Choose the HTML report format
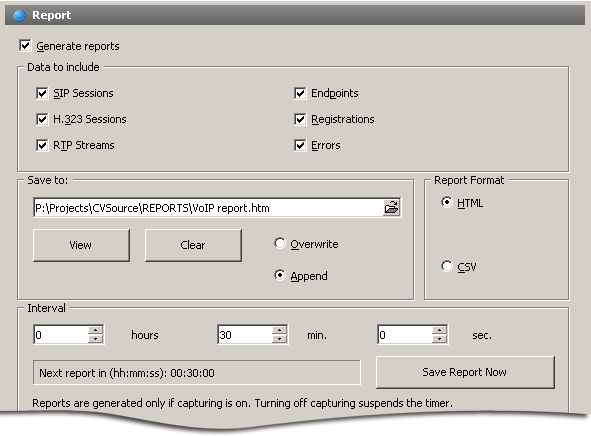Screen dimensions: 591x436 coord(447,202)
